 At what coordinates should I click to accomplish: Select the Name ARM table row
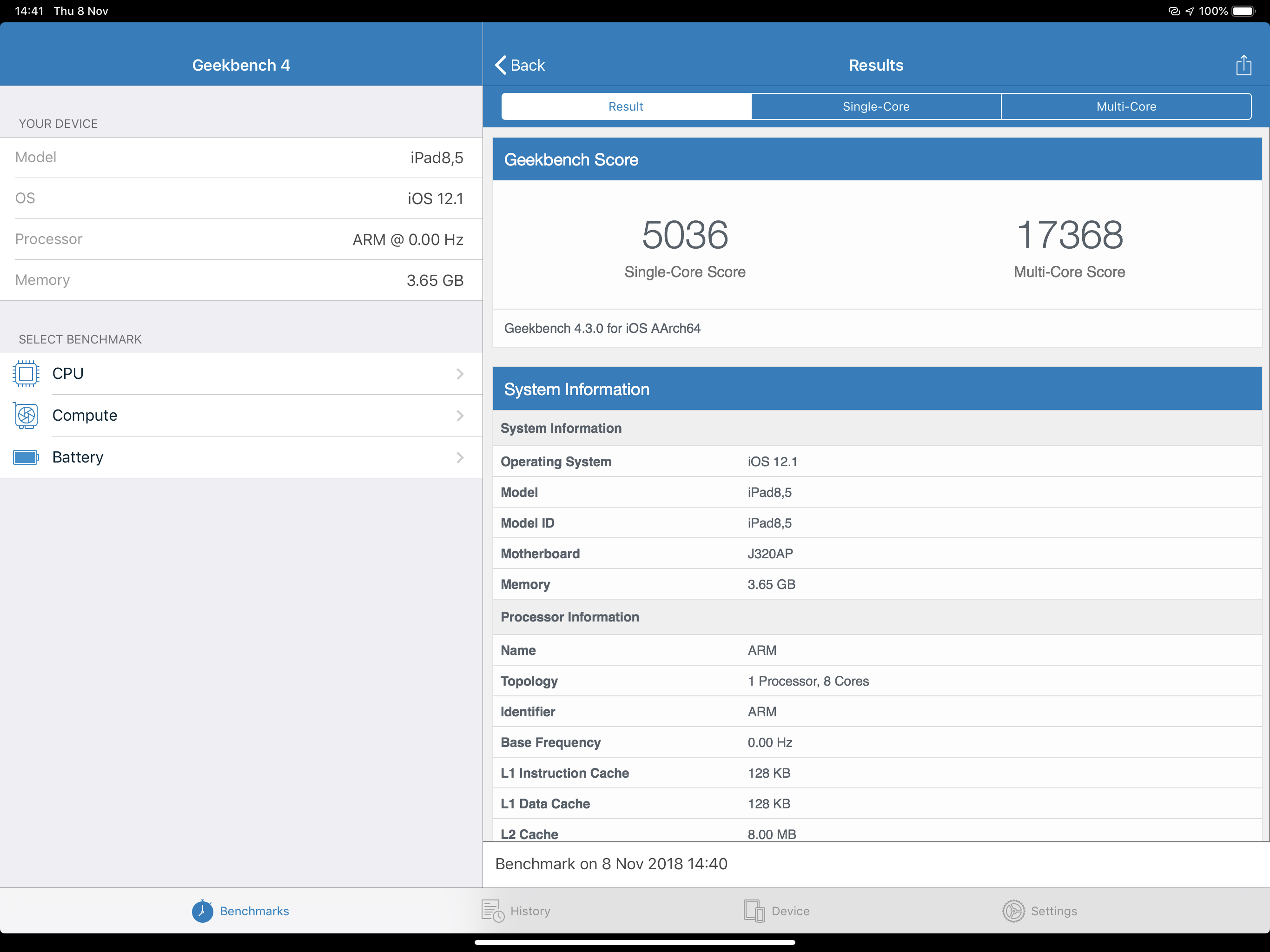[877, 651]
